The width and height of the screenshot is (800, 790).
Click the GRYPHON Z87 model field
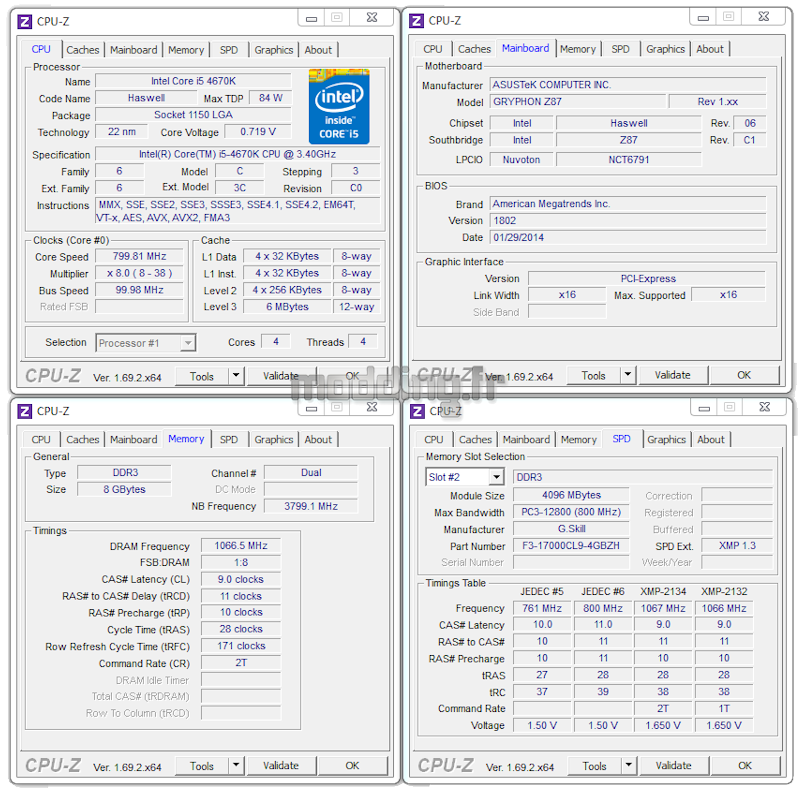[x=578, y=102]
